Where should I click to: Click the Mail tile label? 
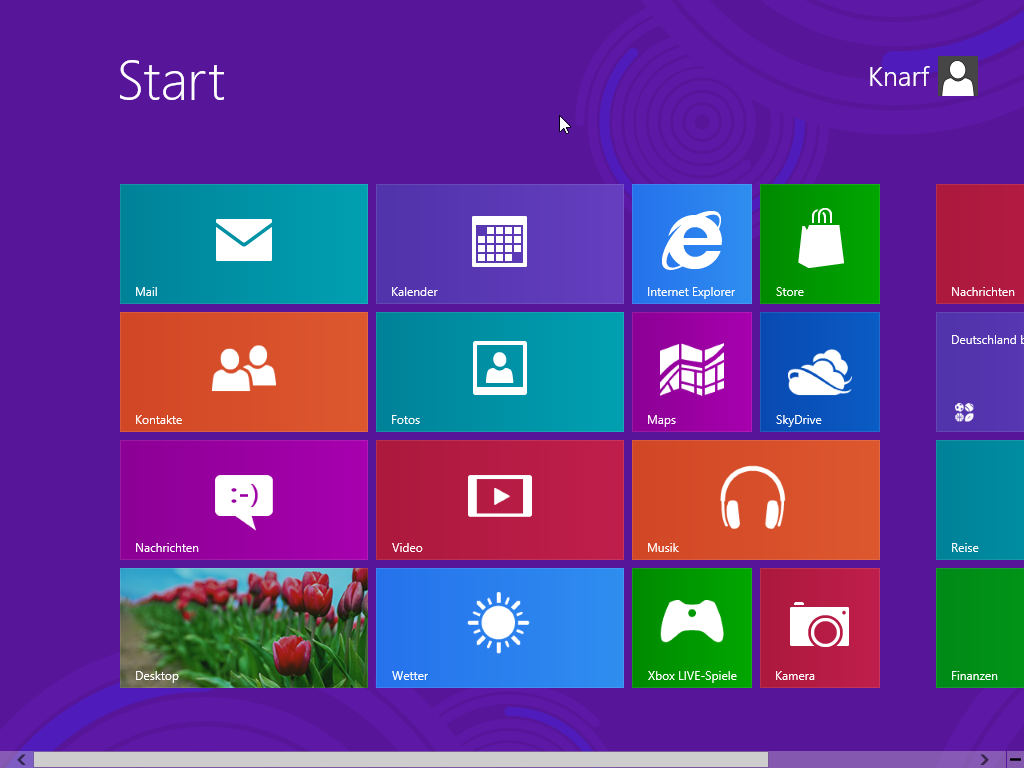146,292
